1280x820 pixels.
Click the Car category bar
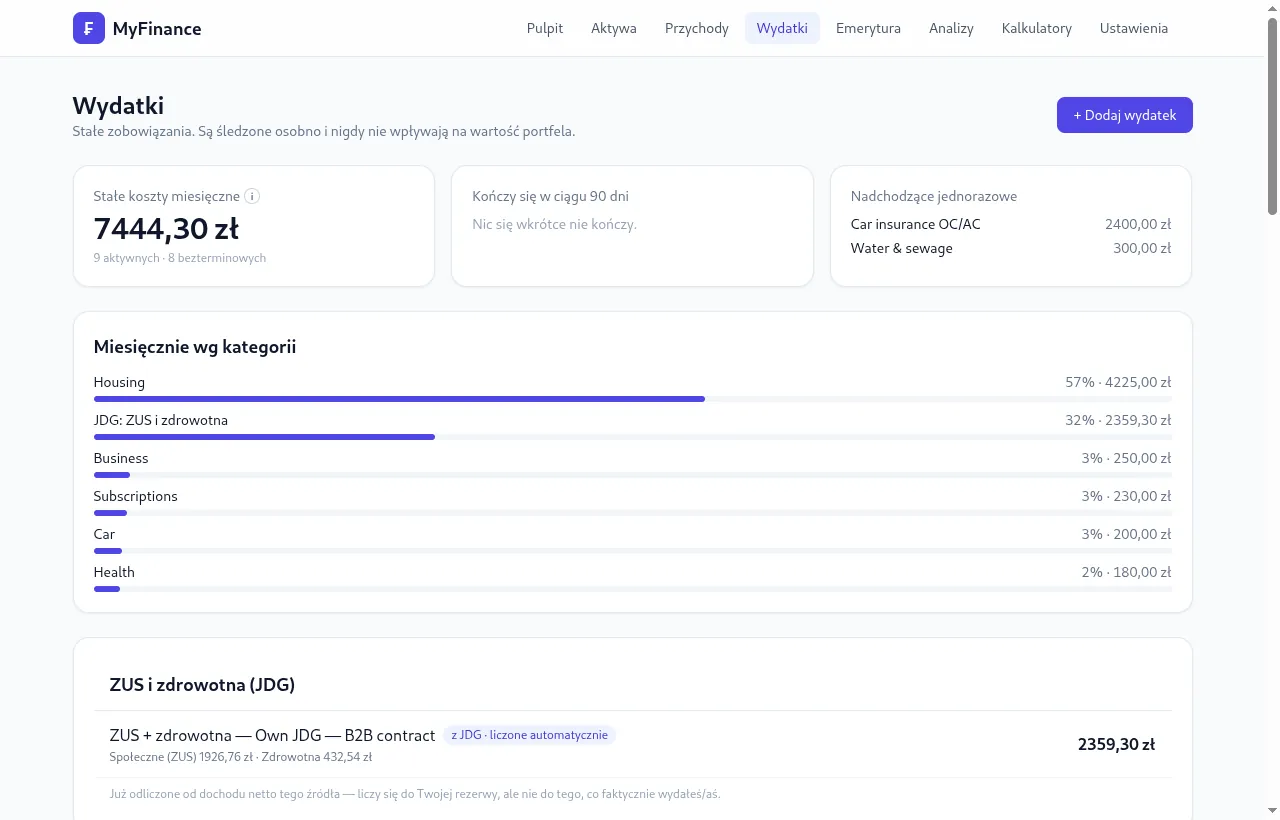pyautogui.click(x=633, y=551)
